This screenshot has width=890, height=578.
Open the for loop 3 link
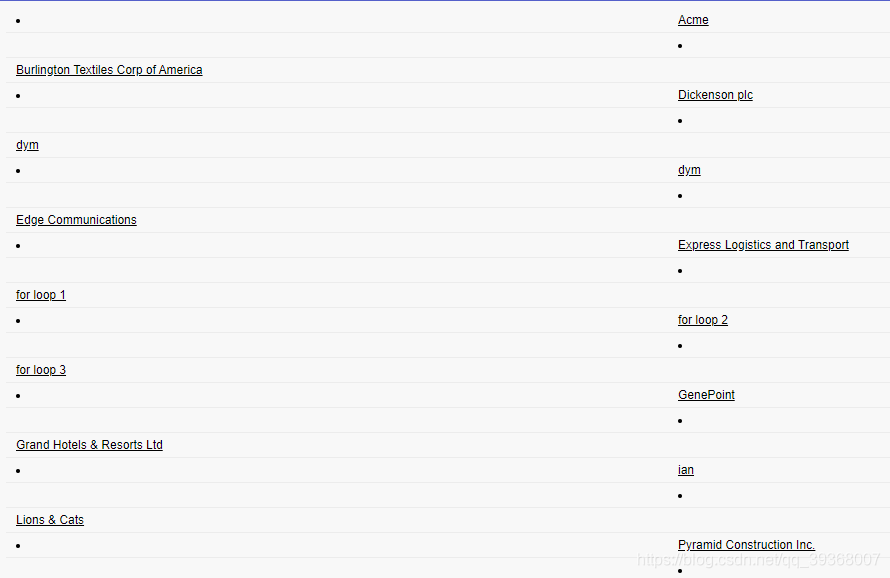tap(41, 369)
